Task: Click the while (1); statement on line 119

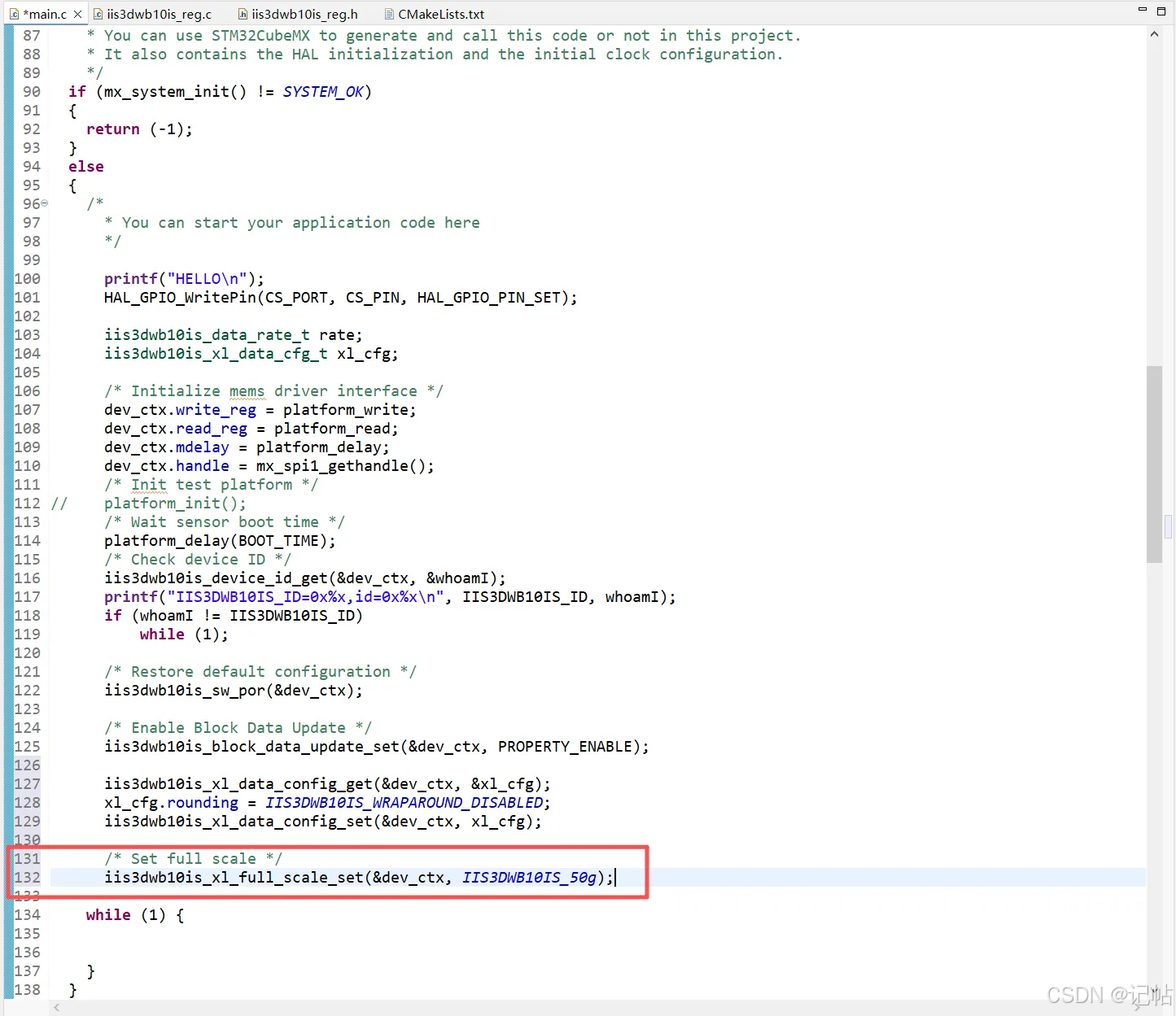Action: click(184, 634)
